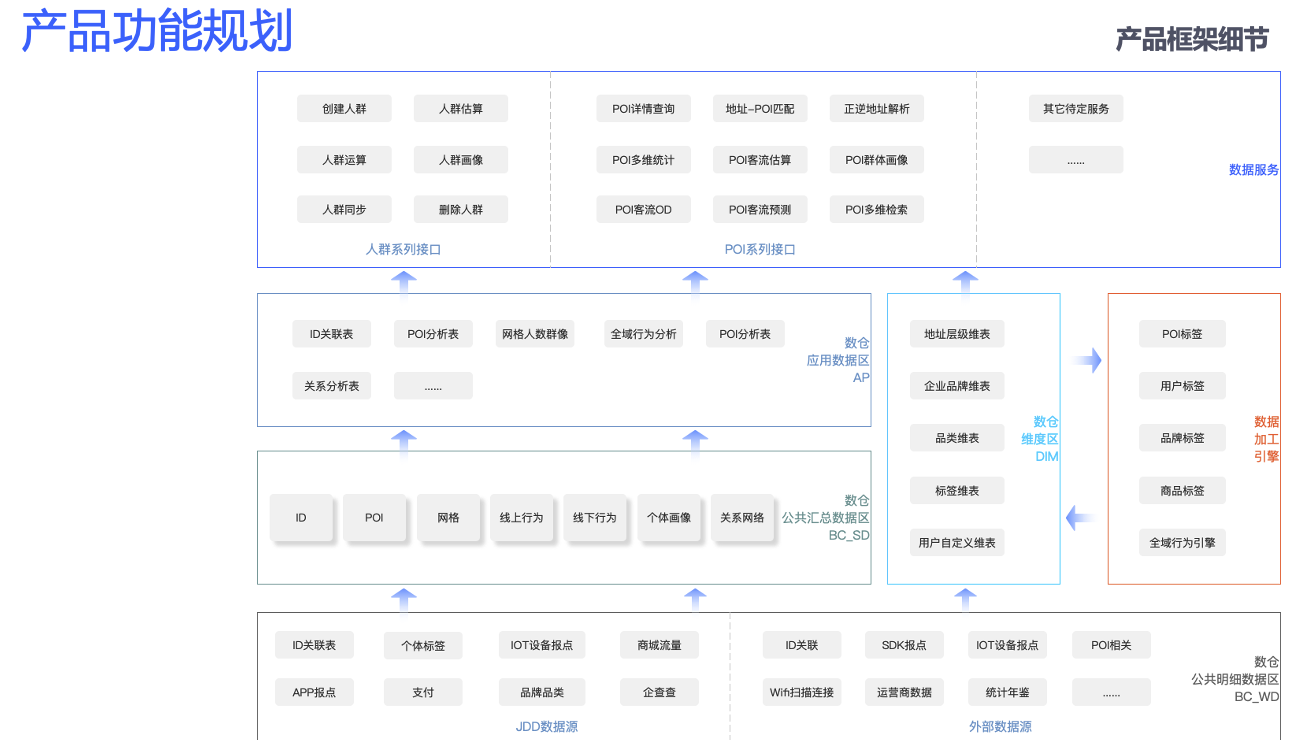Click the 商品标签 box

[1182, 491]
